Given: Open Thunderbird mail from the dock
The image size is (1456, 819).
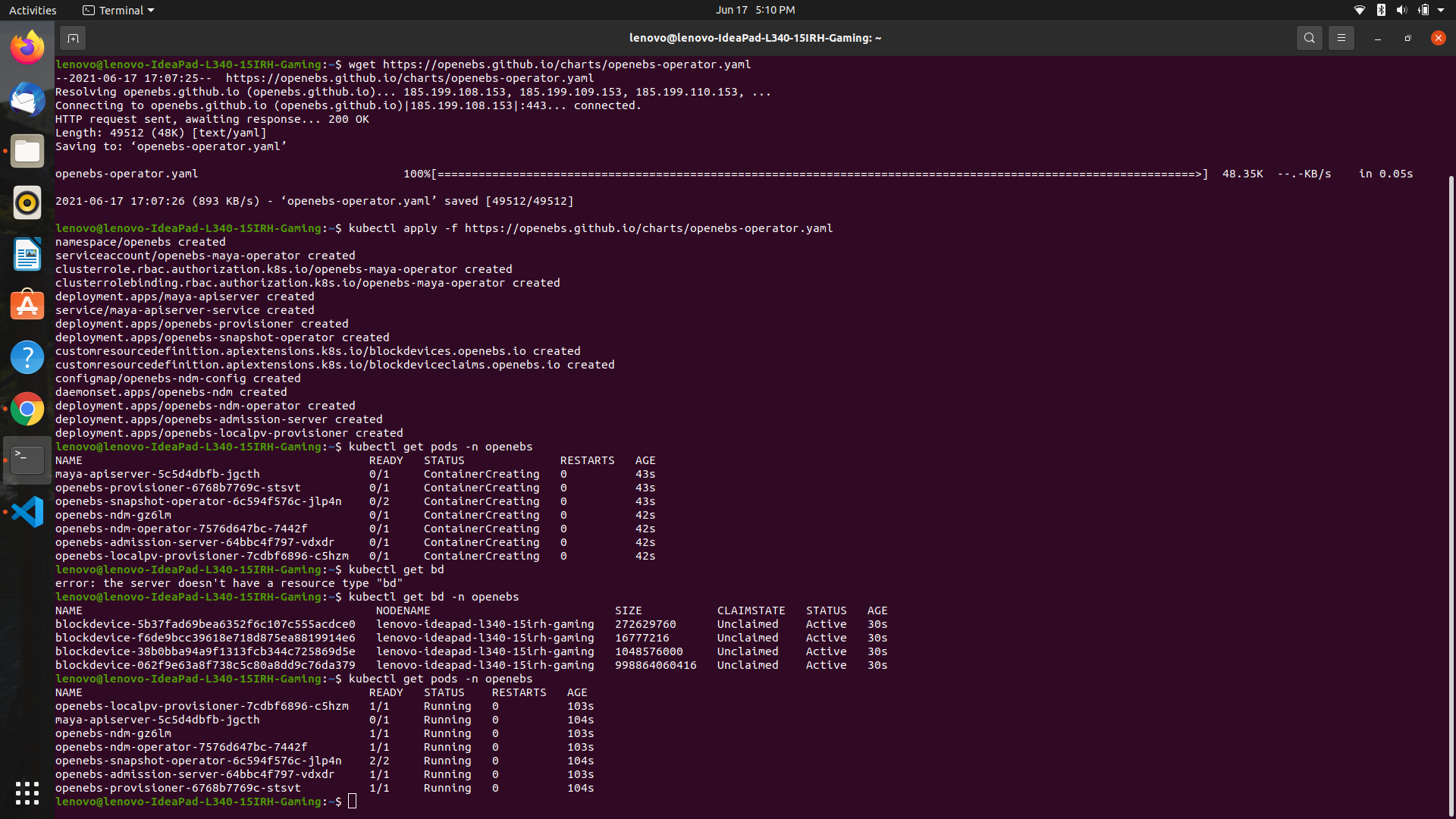Looking at the screenshot, I should pos(27,100).
